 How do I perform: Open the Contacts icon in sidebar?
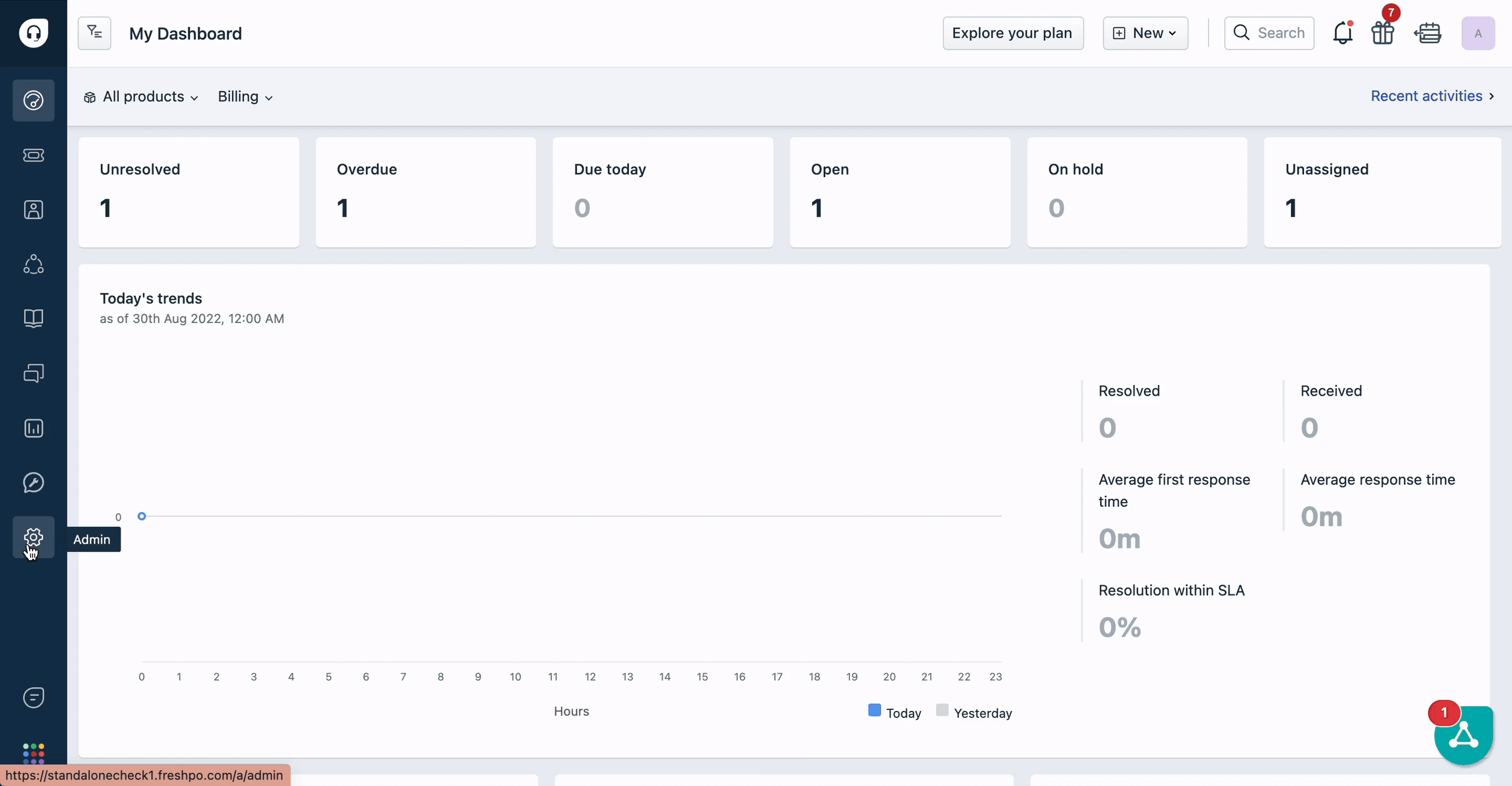pos(33,210)
